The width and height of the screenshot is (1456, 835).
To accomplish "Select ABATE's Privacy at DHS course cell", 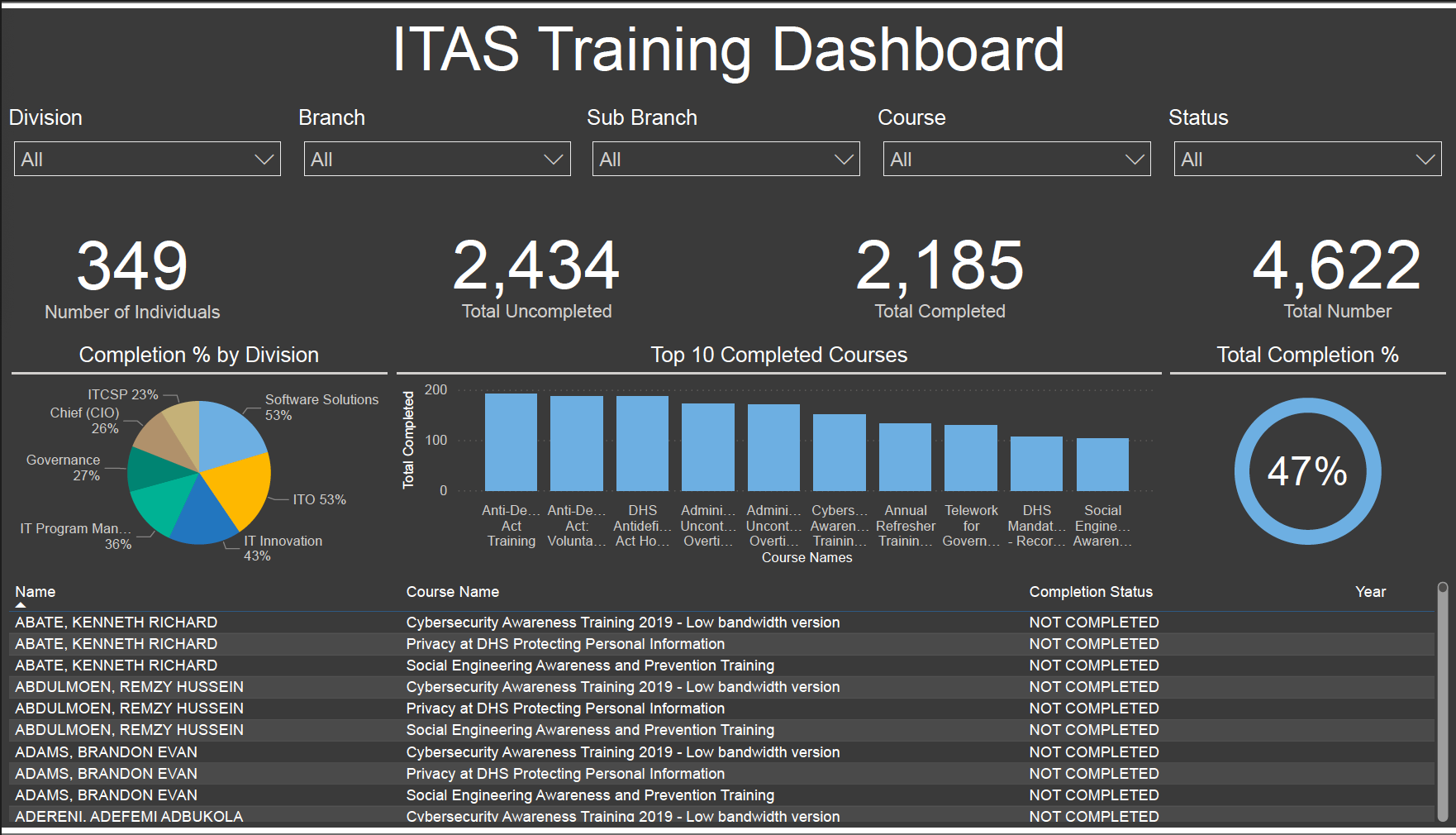I will 565,644.
